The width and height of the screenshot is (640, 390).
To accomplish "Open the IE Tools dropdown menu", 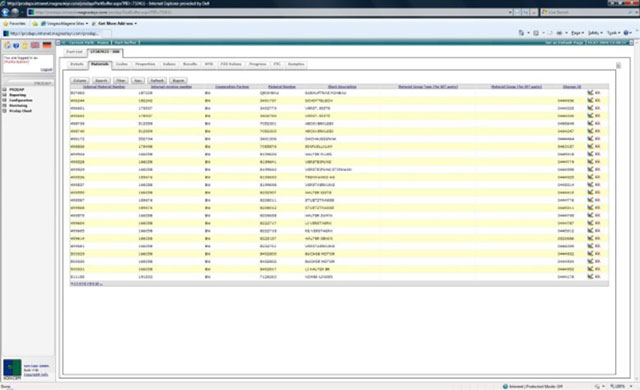I will [613, 33].
